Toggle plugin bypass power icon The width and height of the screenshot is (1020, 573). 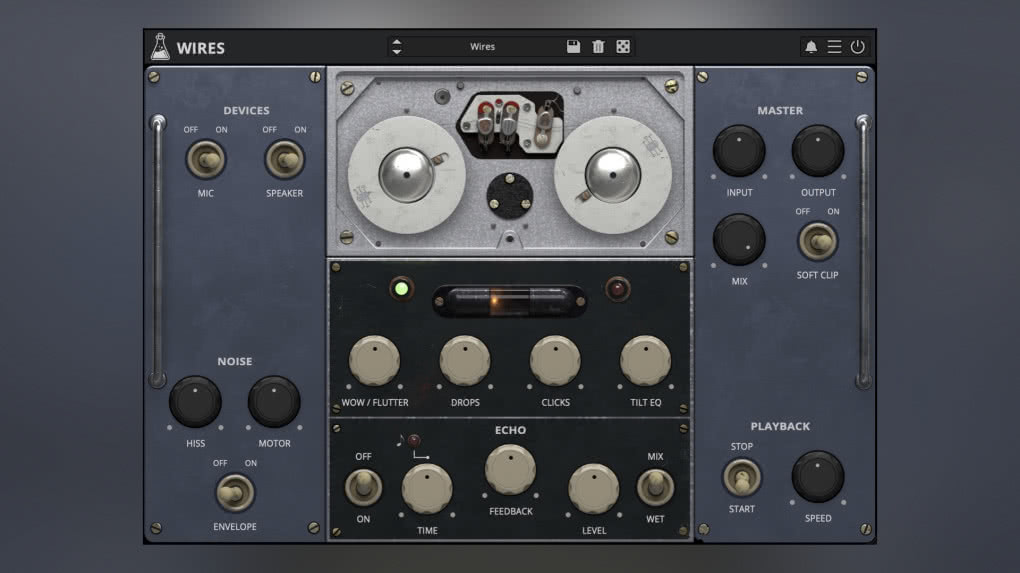[x=857, y=47]
